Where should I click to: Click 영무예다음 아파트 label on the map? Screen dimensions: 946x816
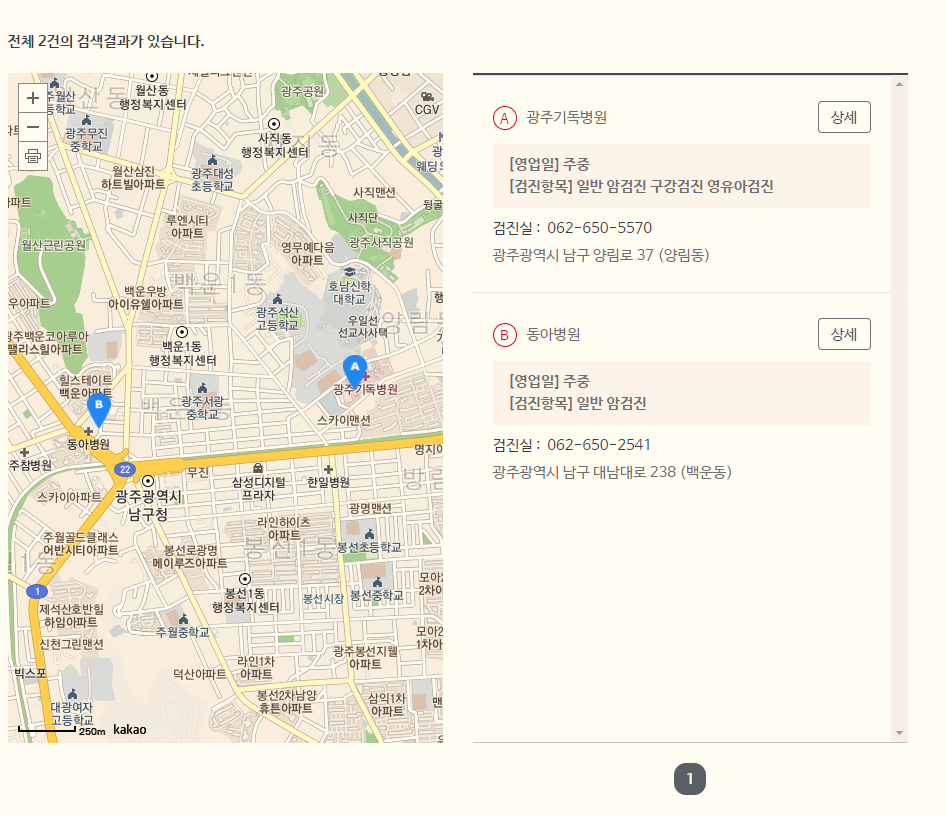pyautogui.click(x=308, y=254)
